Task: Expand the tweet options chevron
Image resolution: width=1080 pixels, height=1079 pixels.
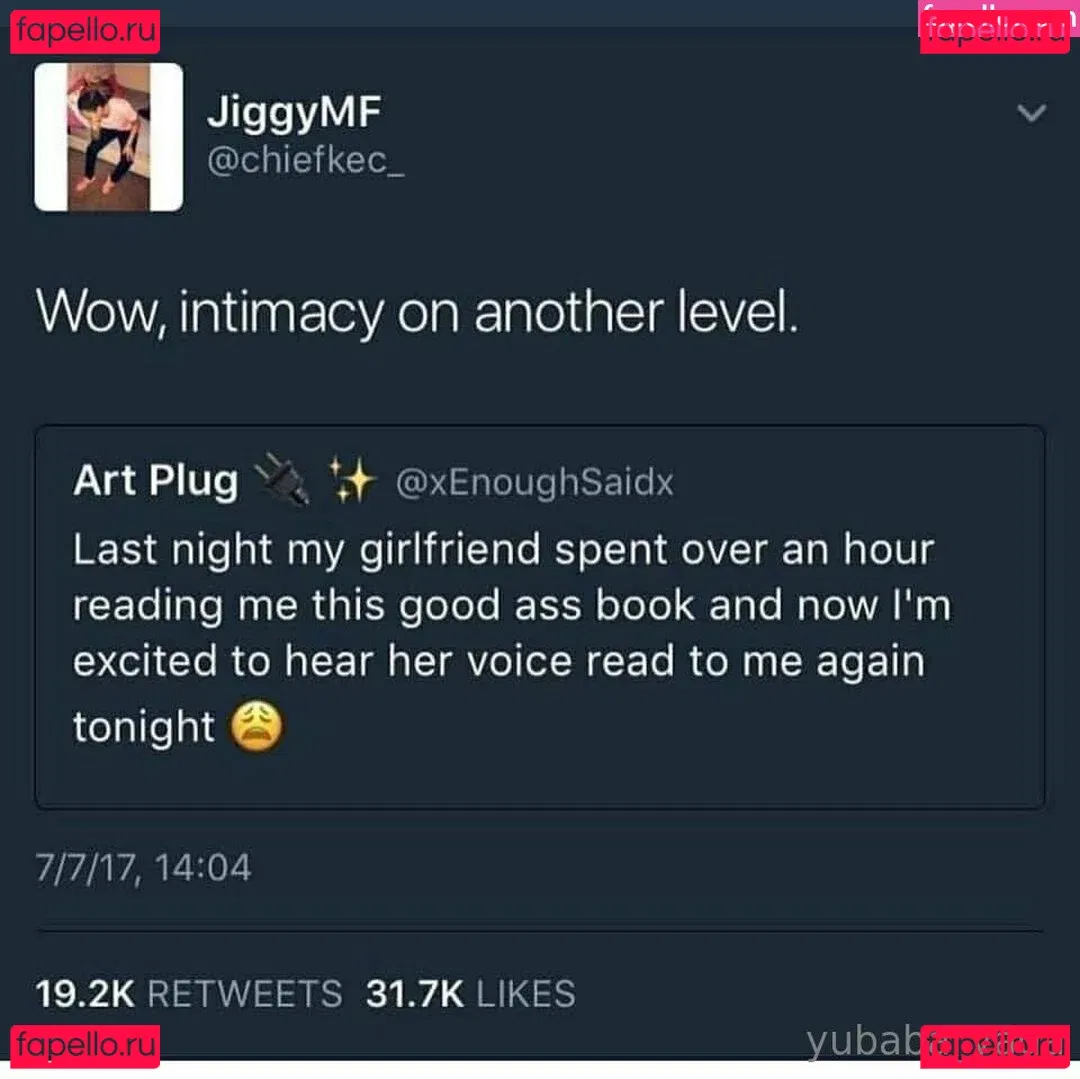Action: click(1031, 112)
